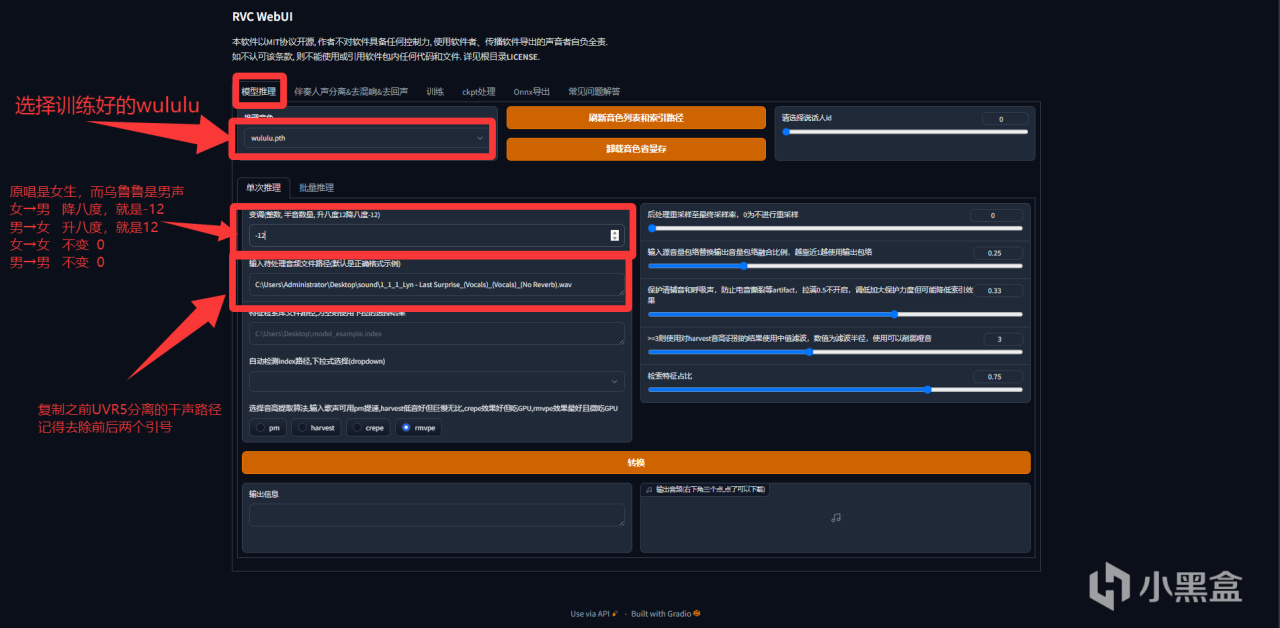Adjust the volume envelope mix slider (0.25)
Screen dimensions: 1280x628
[x=835, y=266]
